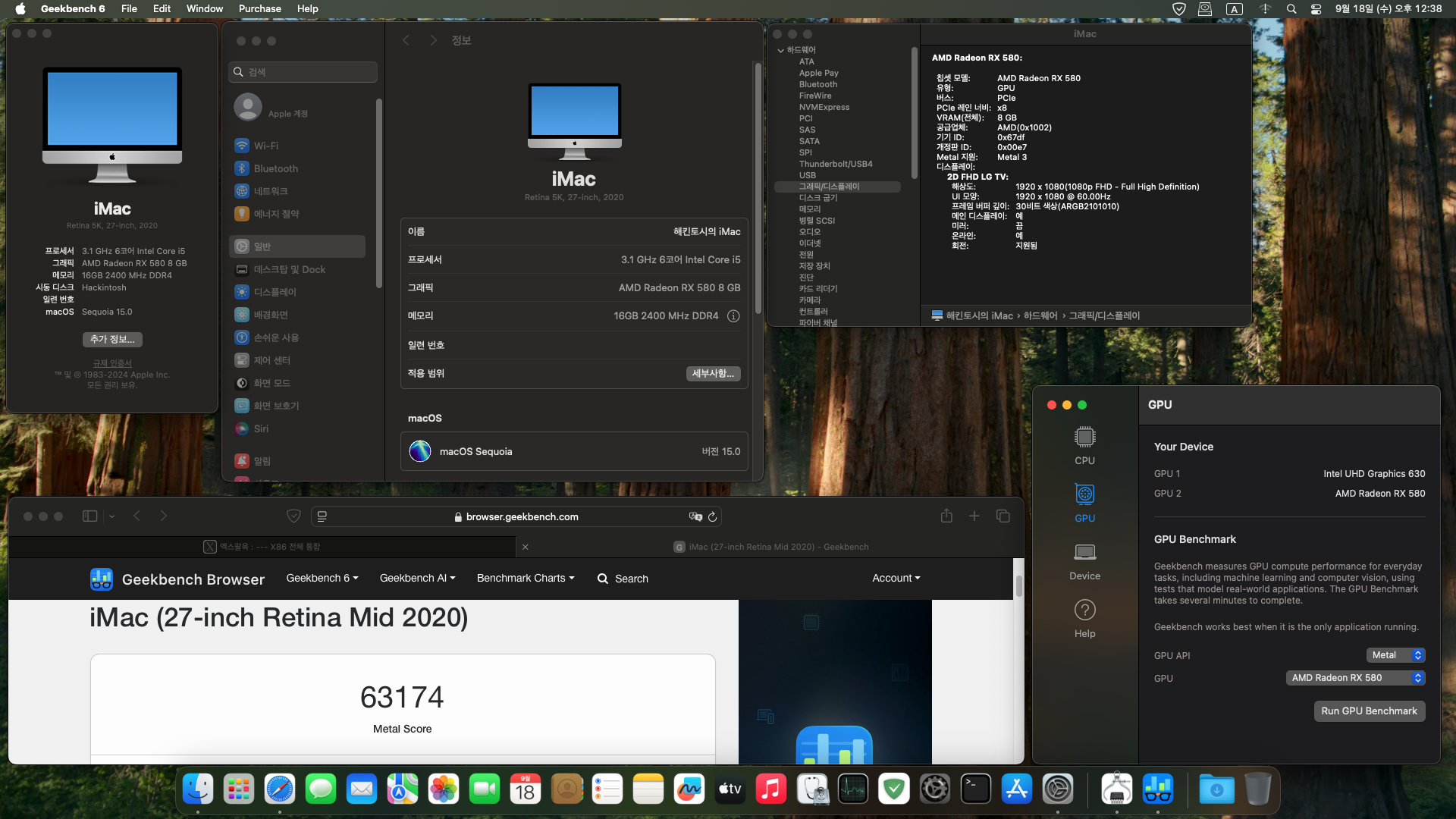This screenshot has height=819, width=1456.
Task: Open Terminal from the Dock
Action: click(976, 789)
